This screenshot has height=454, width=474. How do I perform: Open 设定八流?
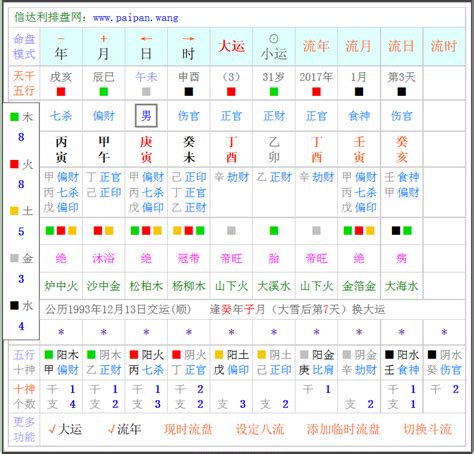[260, 429]
